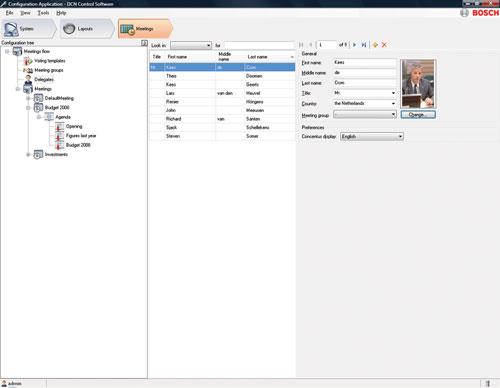This screenshot has width=500, height=388.
Task: Click the Meeting groups tree icon
Action: (x=28, y=70)
